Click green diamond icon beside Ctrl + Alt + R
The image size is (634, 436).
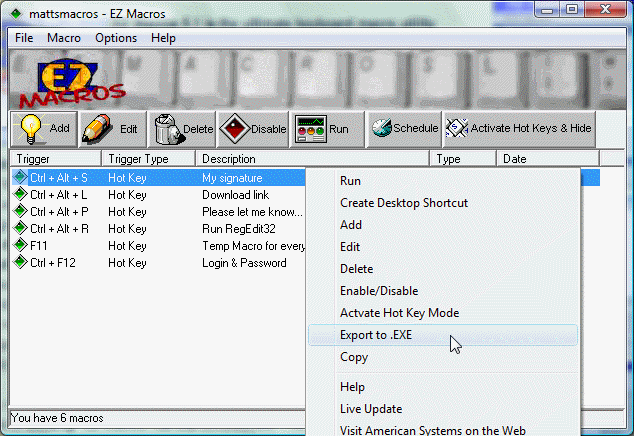click(20, 228)
